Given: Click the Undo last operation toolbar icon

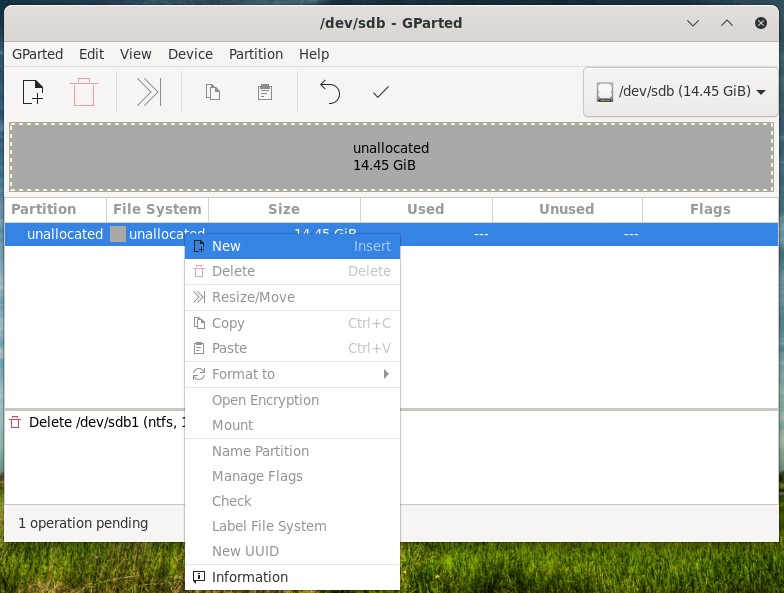Looking at the screenshot, I should pos(330,92).
